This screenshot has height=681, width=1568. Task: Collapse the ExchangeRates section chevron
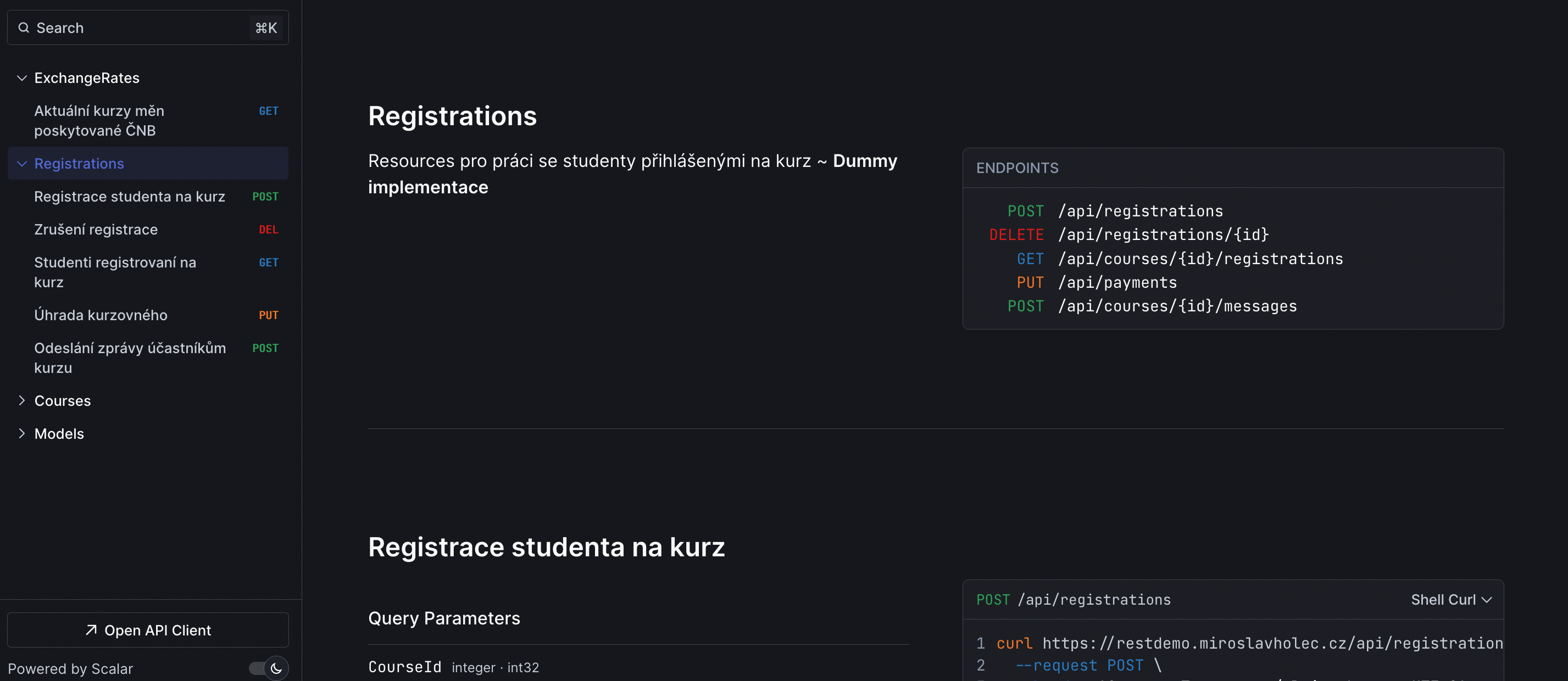(x=22, y=78)
